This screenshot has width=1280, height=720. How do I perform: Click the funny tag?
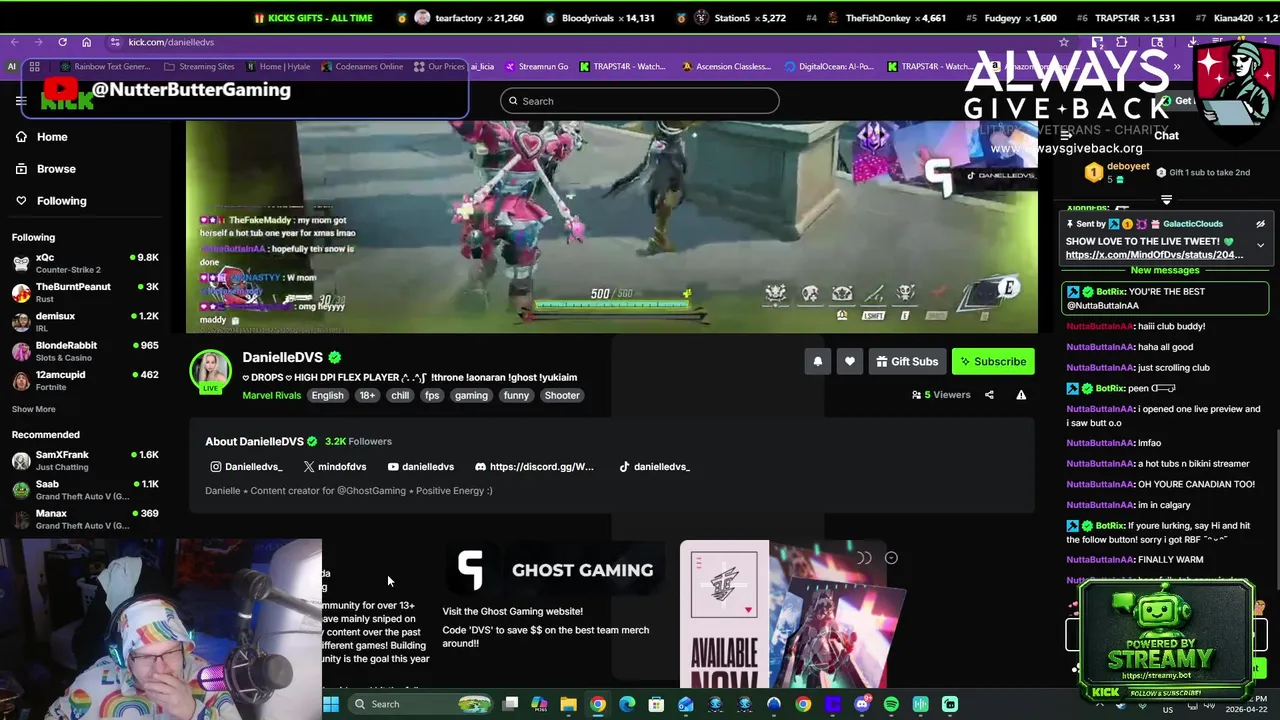(516, 395)
